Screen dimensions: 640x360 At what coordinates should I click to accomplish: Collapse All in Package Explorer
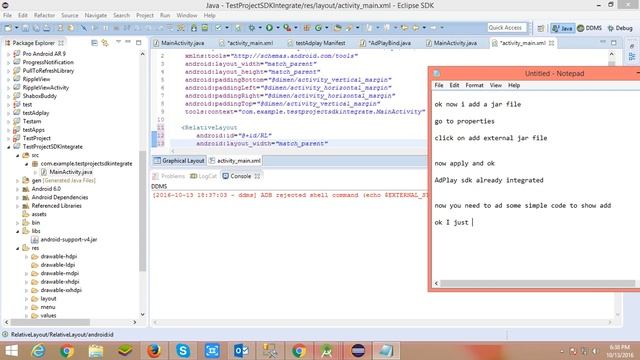tap(94, 42)
